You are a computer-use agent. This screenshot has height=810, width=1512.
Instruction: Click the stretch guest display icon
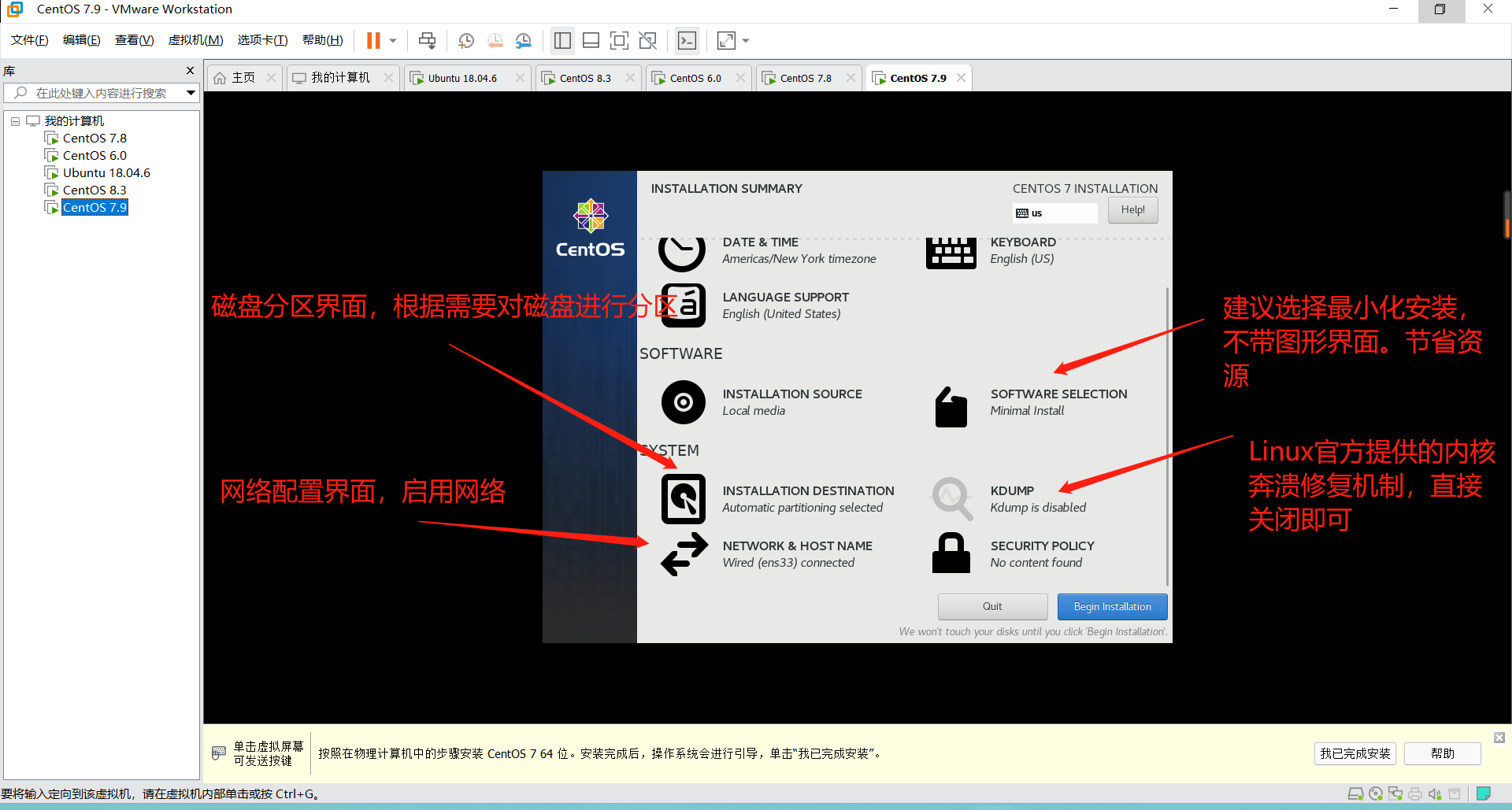[726, 40]
